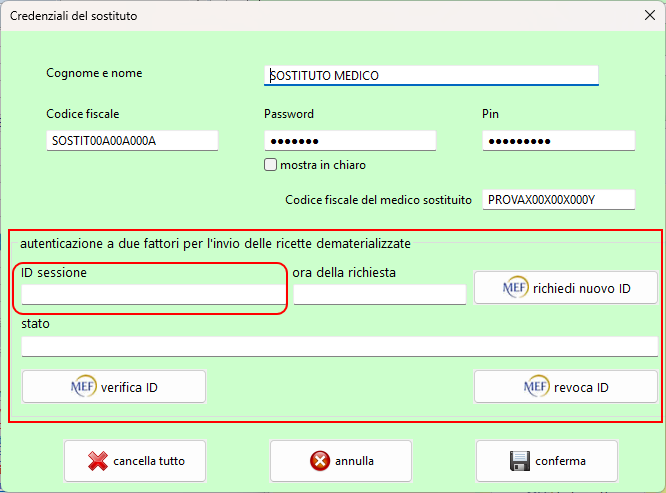
Task: Edit the medico sostituito codice fiscale field
Action: 558,200
